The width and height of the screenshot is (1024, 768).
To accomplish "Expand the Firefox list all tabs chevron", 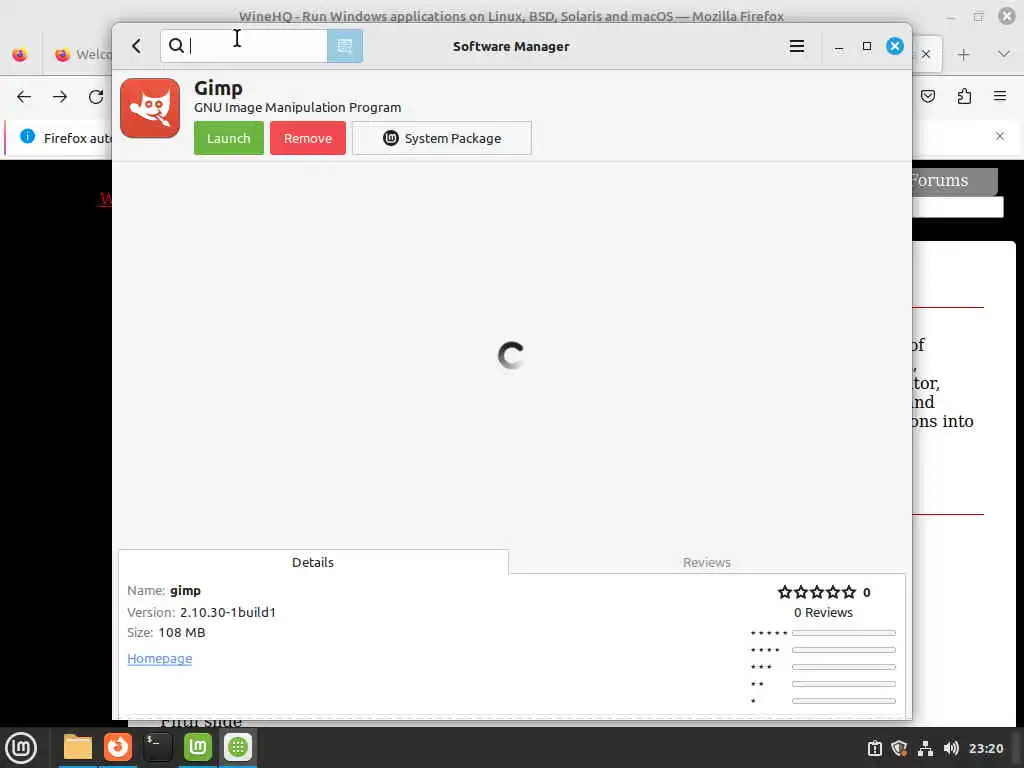I will (x=1004, y=54).
